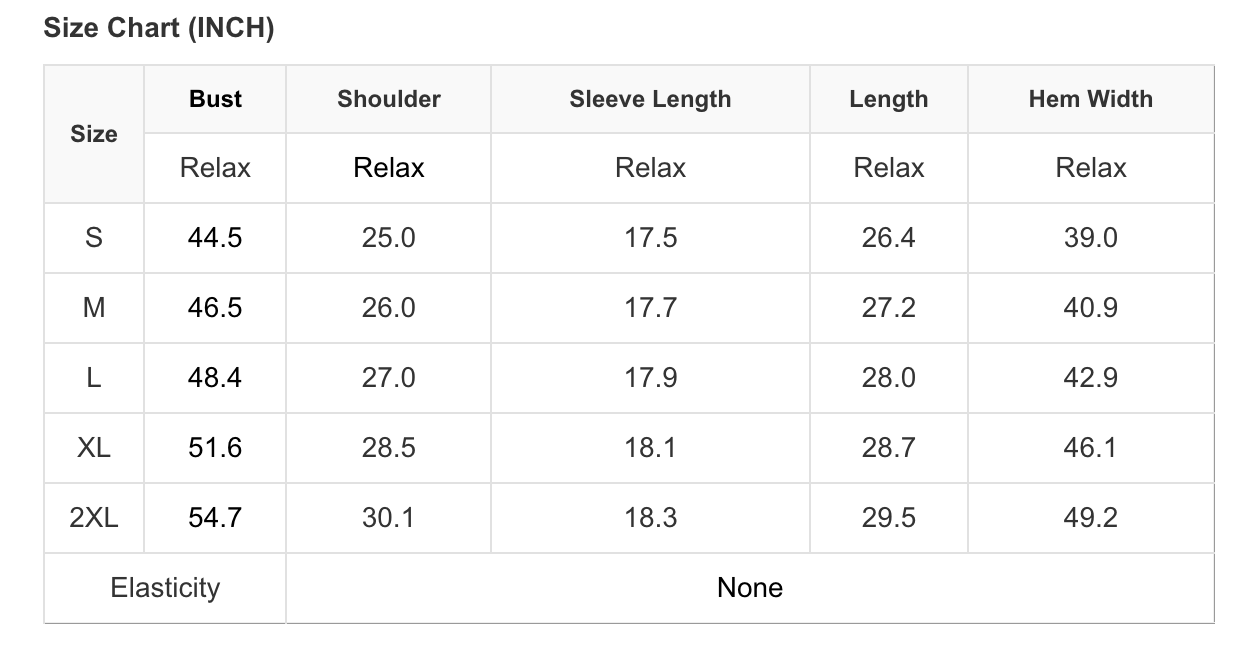This screenshot has height=662, width=1246.
Task: Click the Relax subheader under Shoulder
Action: pos(388,168)
